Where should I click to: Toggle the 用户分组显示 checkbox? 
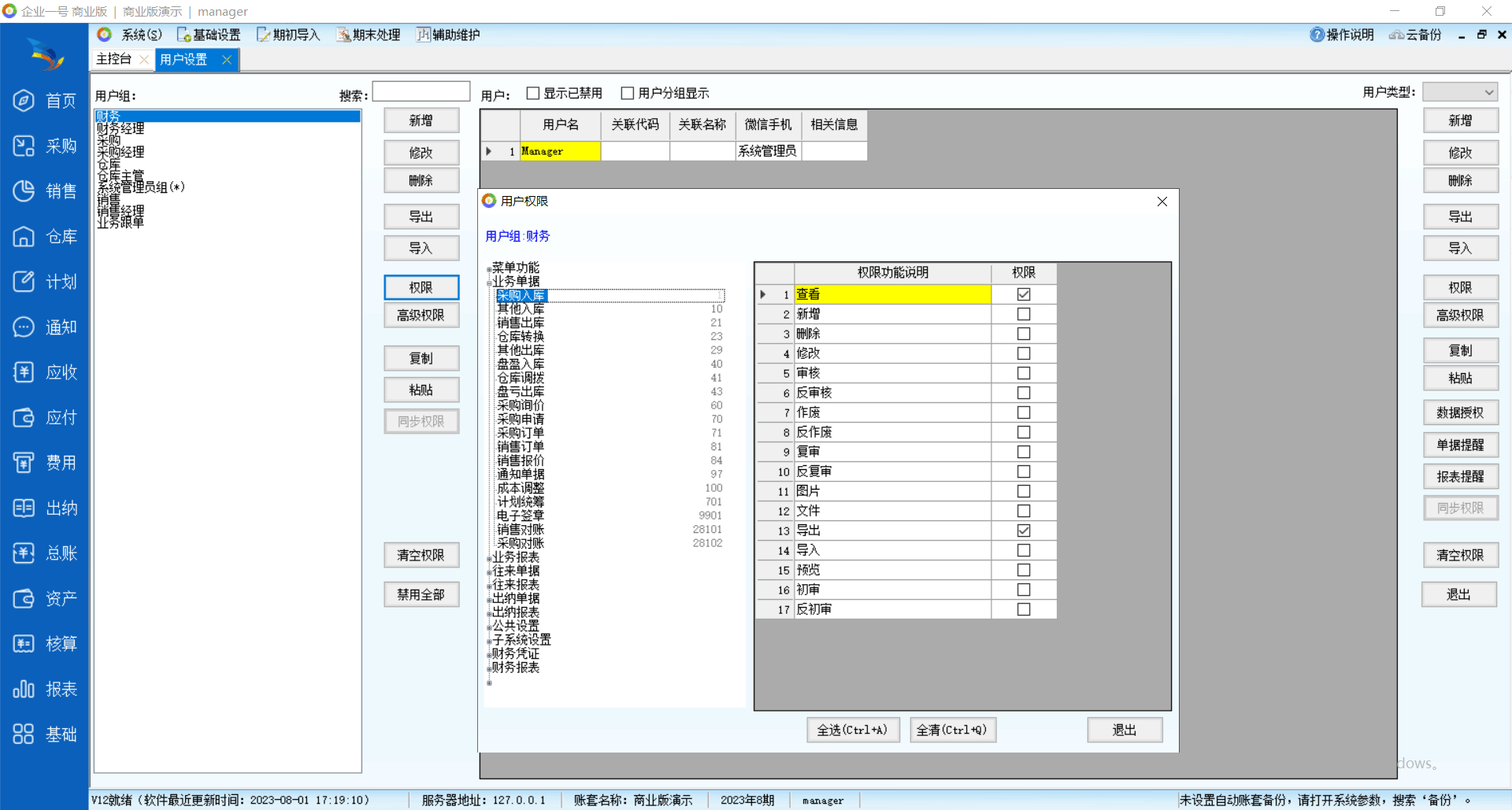(628, 94)
